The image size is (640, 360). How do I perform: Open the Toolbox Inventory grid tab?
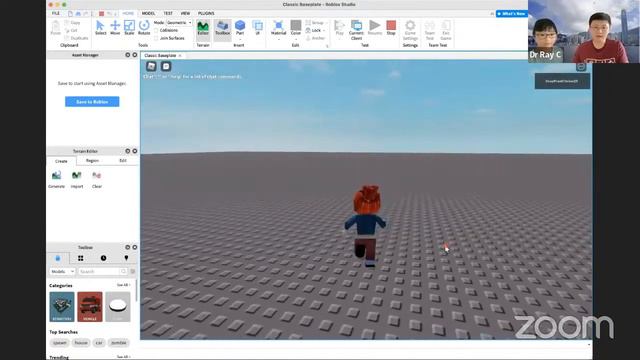(80, 258)
